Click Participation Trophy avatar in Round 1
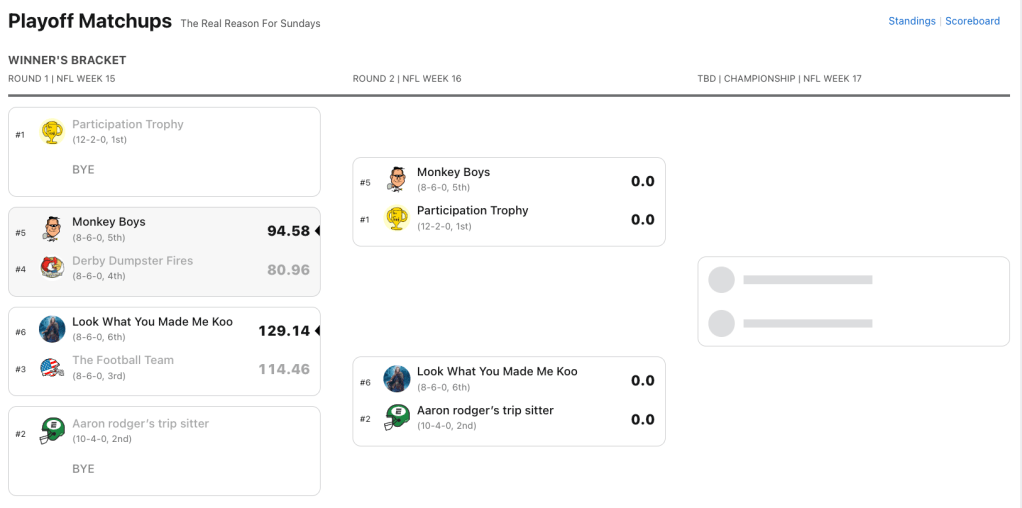Image resolution: width=1022 pixels, height=508 pixels. click(53, 132)
